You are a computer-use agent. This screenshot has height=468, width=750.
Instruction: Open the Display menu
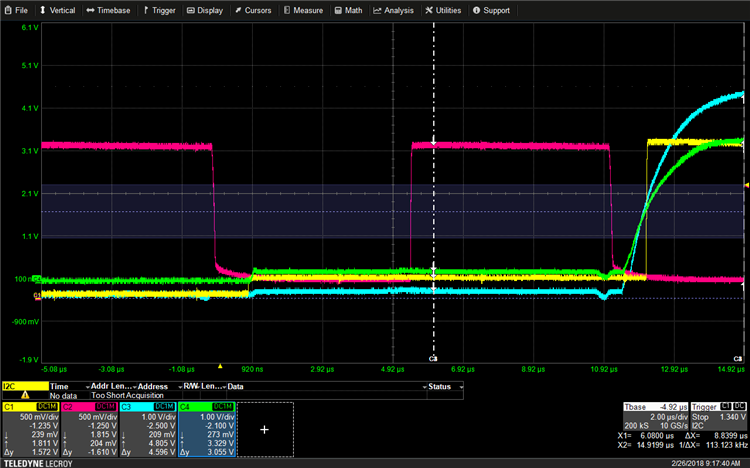point(206,10)
